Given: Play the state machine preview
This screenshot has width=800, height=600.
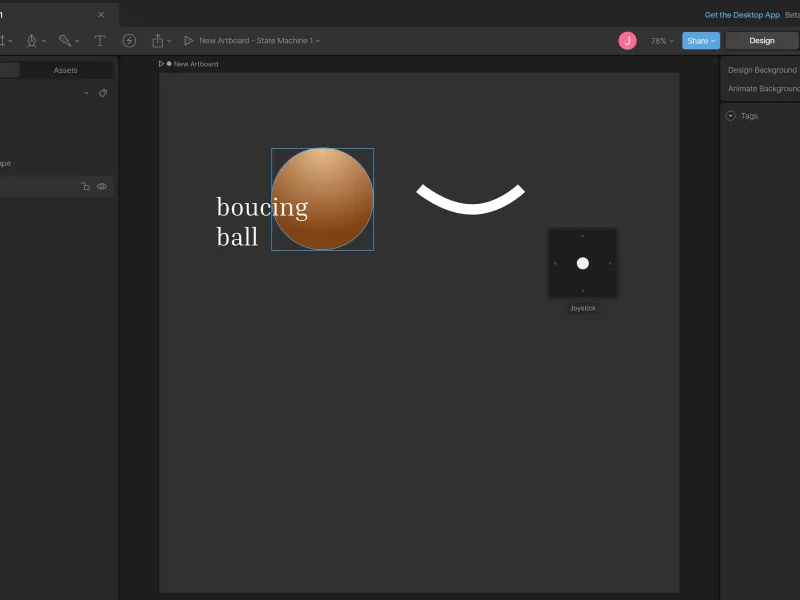Looking at the screenshot, I should click(189, 40).
